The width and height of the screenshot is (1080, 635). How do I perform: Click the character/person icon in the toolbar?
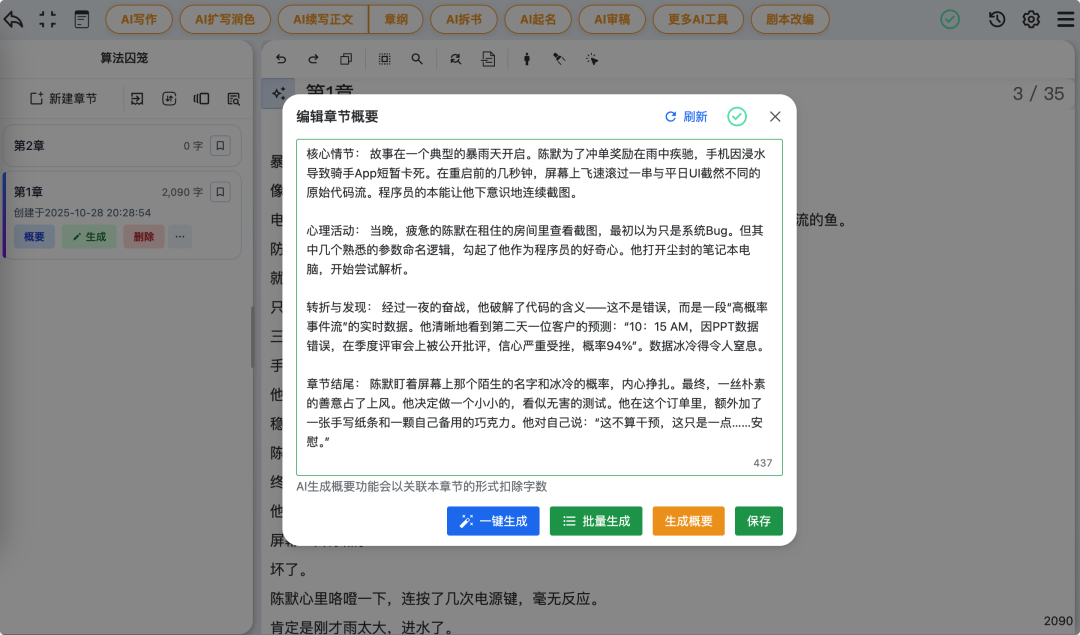point(525,59)
